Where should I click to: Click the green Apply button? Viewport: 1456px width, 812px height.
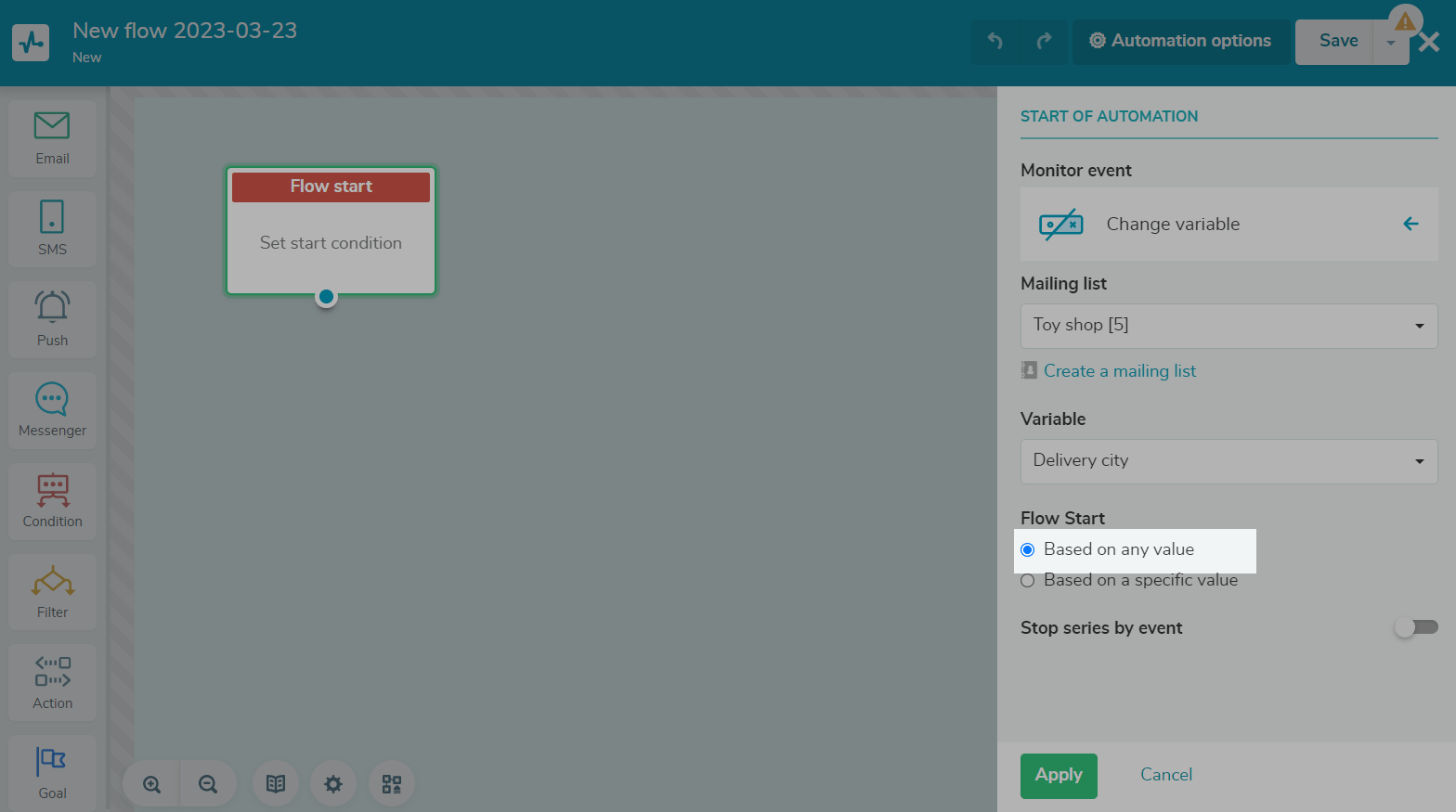tap(1059, 776)
